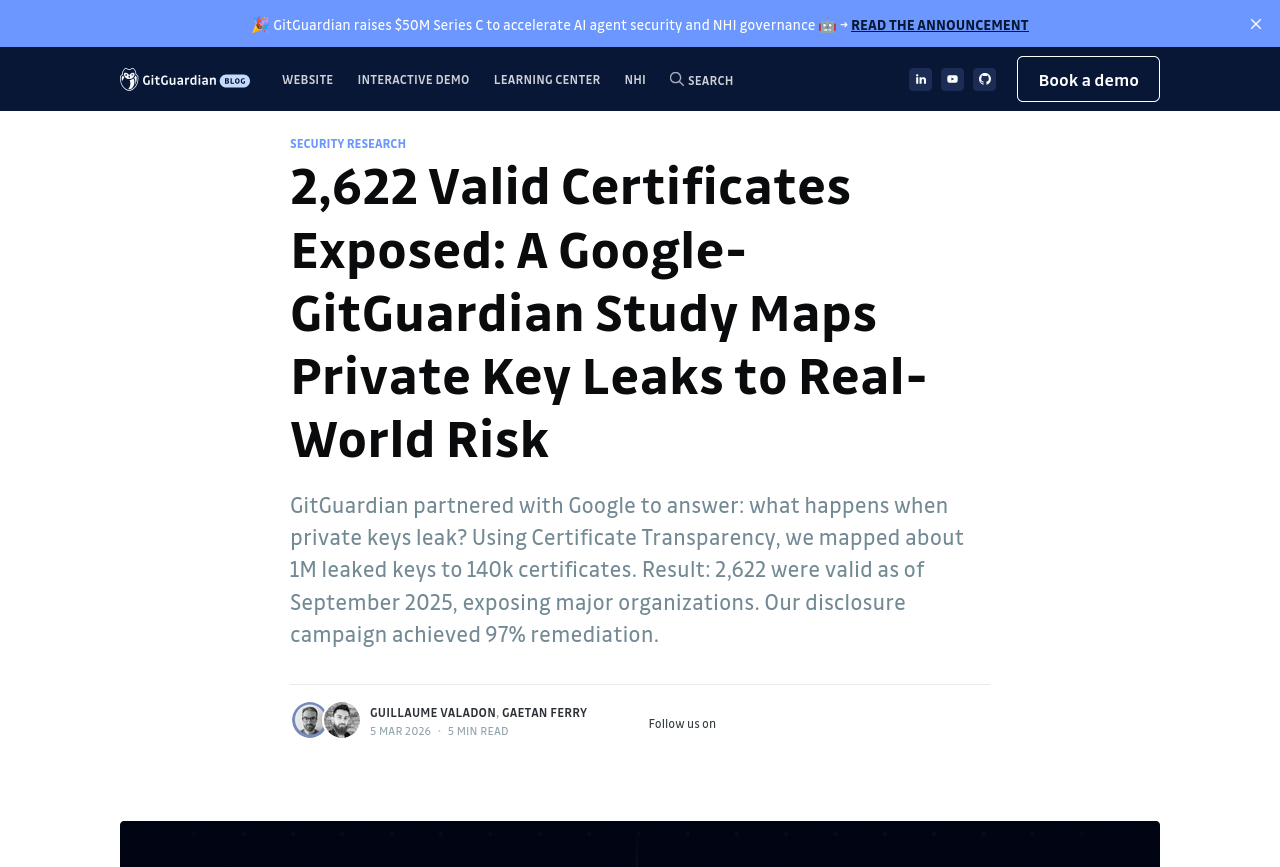
Task: Go to INTERACTIVE DEMO in navigation
Action: tap(413, 80)
